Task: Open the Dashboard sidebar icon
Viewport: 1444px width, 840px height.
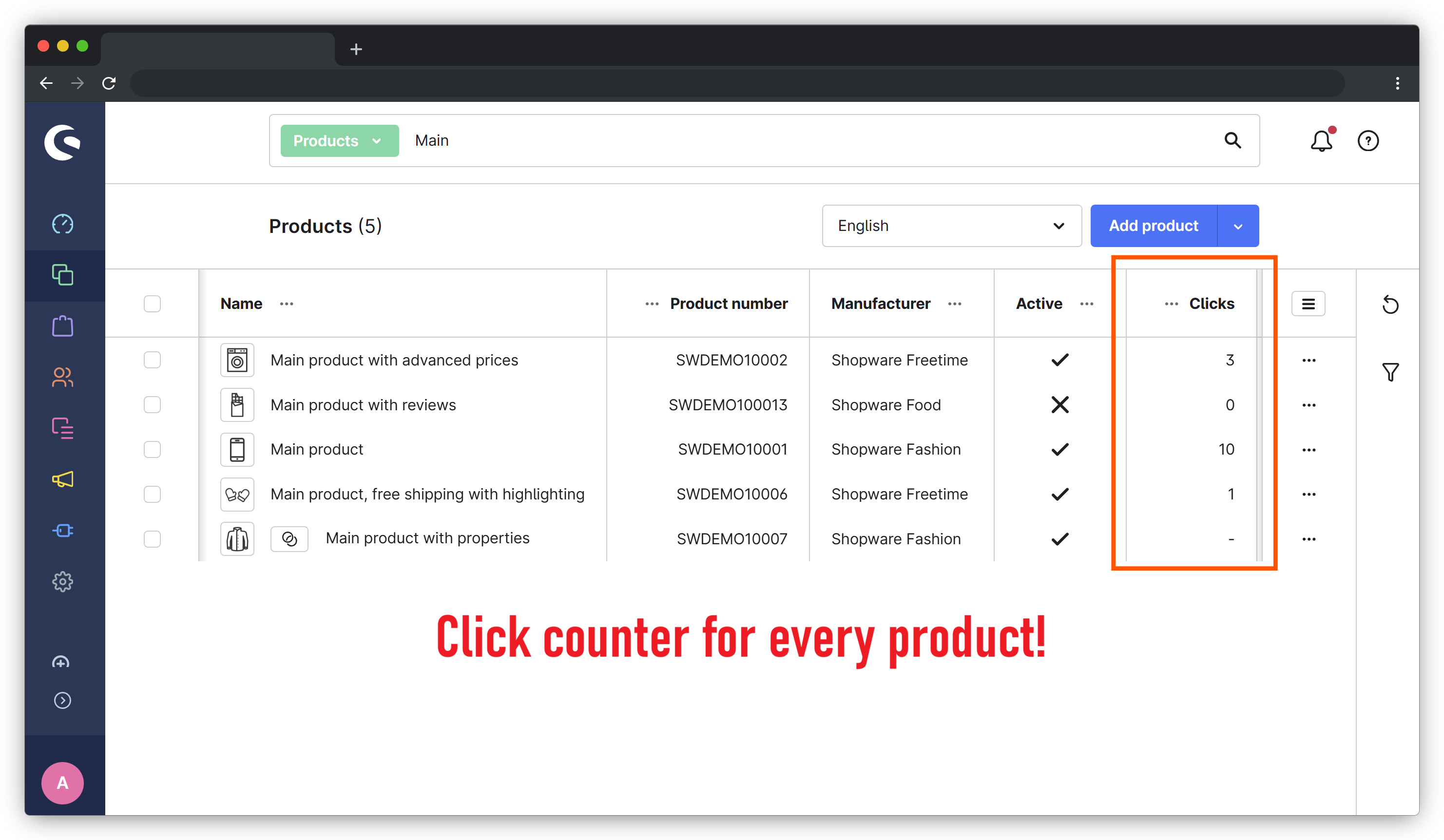Action: [62, 224]
